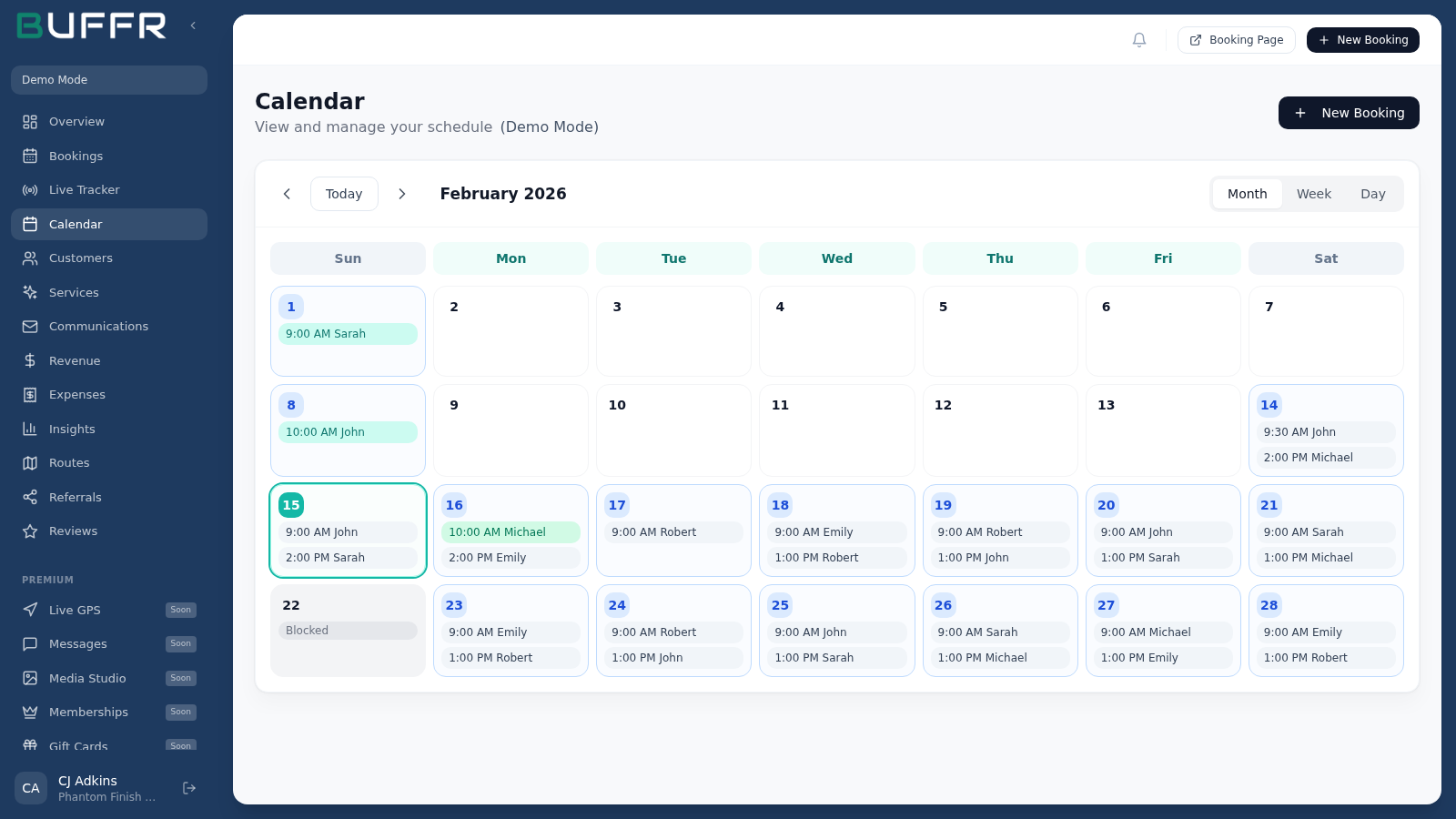Switch the calendar to Day view
Screen dimensions: 1456x819
click(x=1372, y=194)
